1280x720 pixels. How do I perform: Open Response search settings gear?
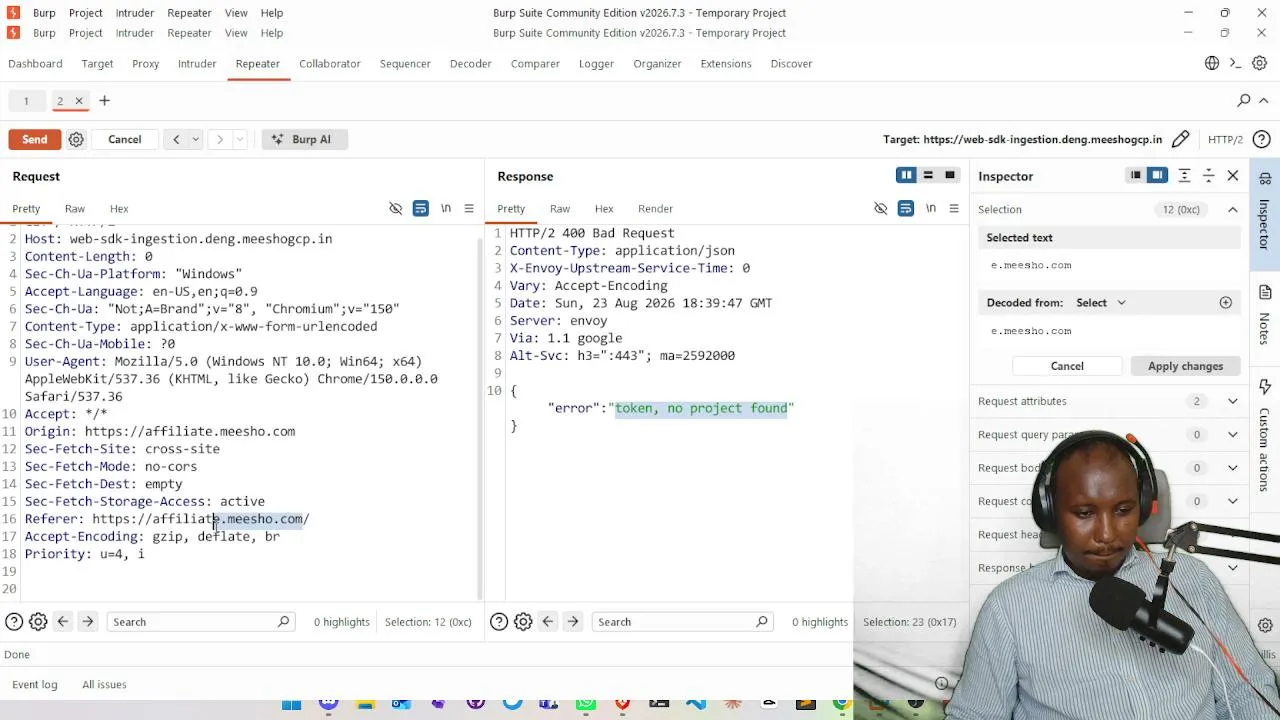click(523, 622)
